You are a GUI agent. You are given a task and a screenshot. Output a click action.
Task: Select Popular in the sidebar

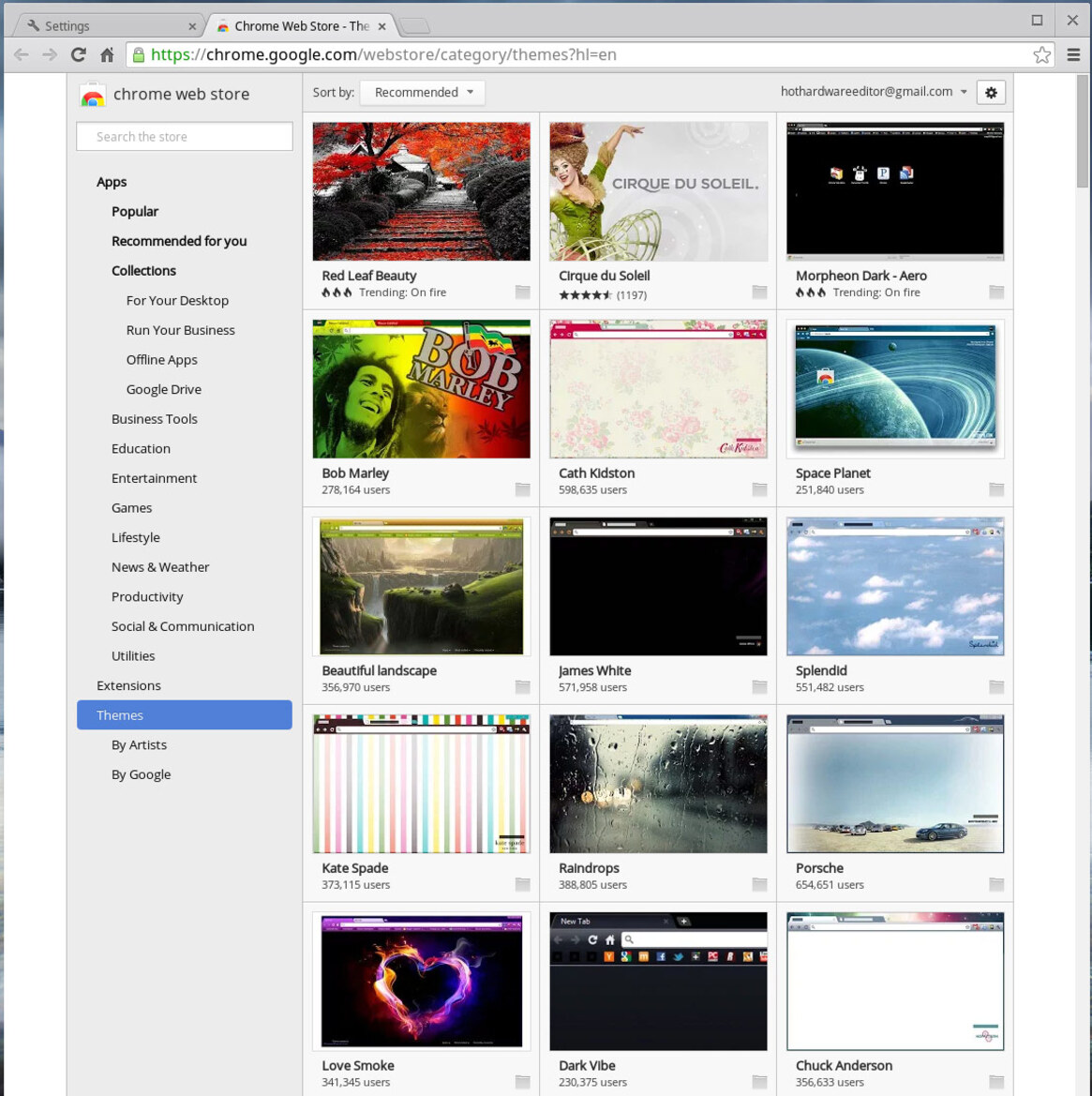135,211
